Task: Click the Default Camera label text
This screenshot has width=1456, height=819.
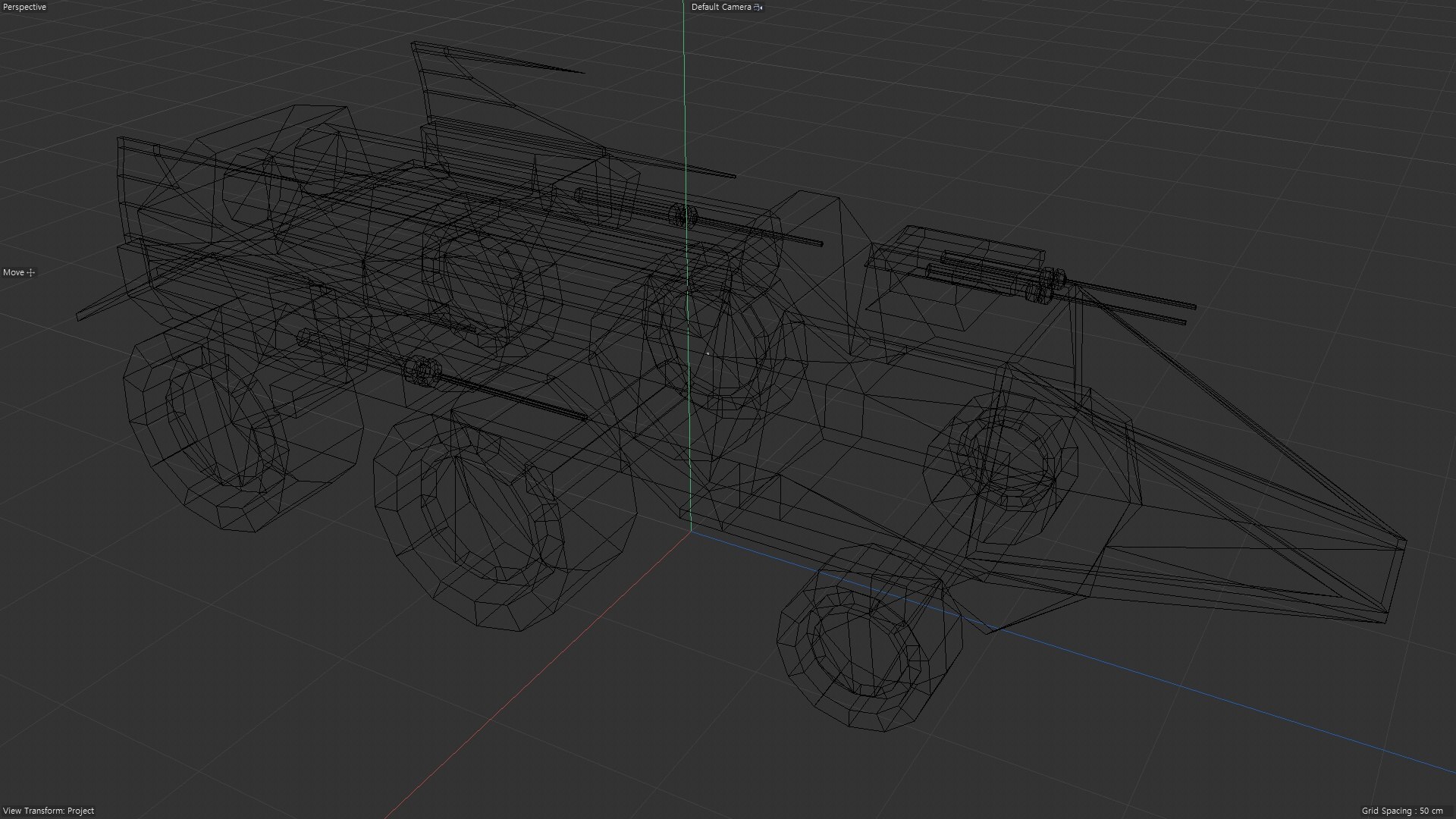Action: tap(721, 7)
